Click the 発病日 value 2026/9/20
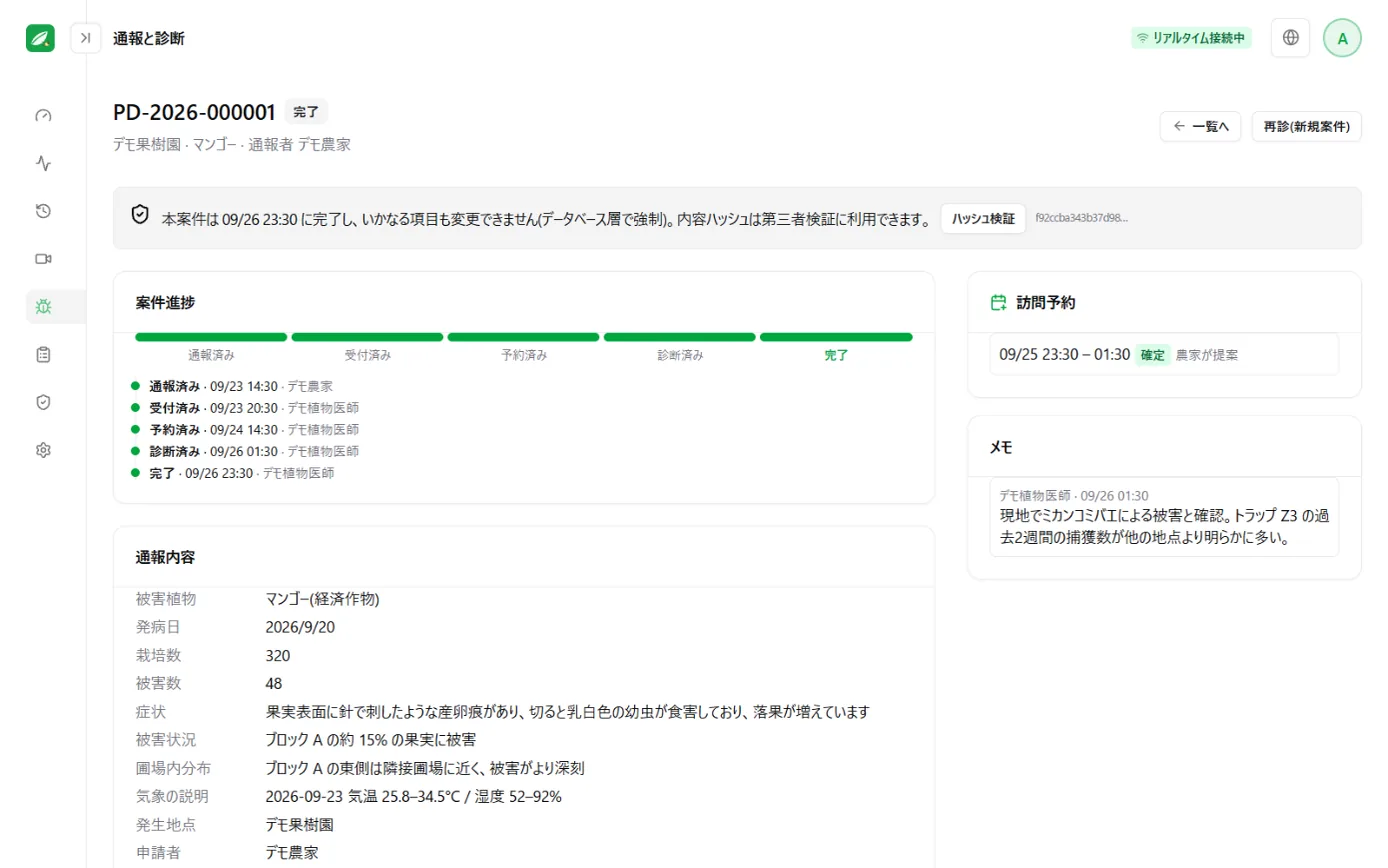Image resolution: width=1388 pixels, height=868 pixels. [x=298, y=627]
